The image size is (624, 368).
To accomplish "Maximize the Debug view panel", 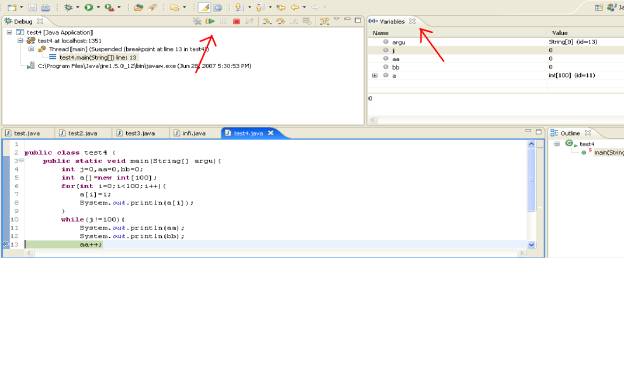I will (x=358, y=20).
